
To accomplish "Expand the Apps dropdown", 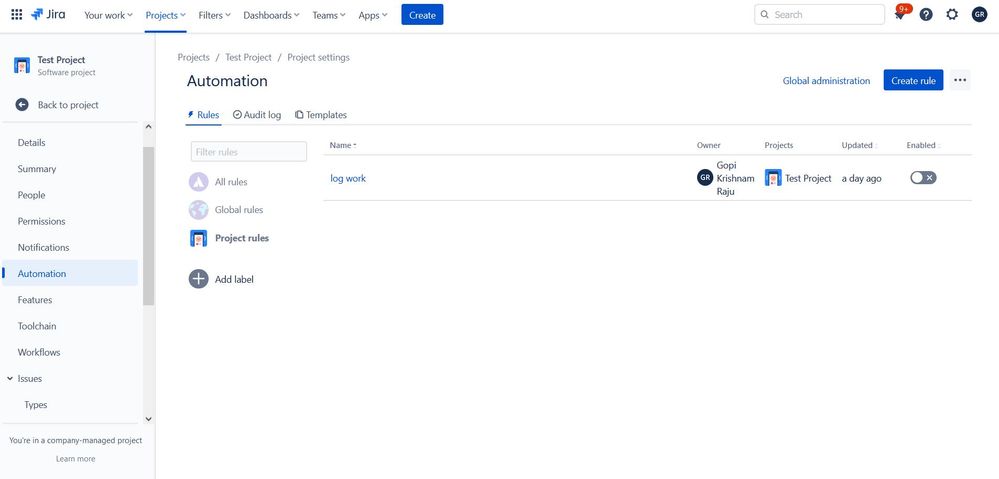I will [373, 15].
